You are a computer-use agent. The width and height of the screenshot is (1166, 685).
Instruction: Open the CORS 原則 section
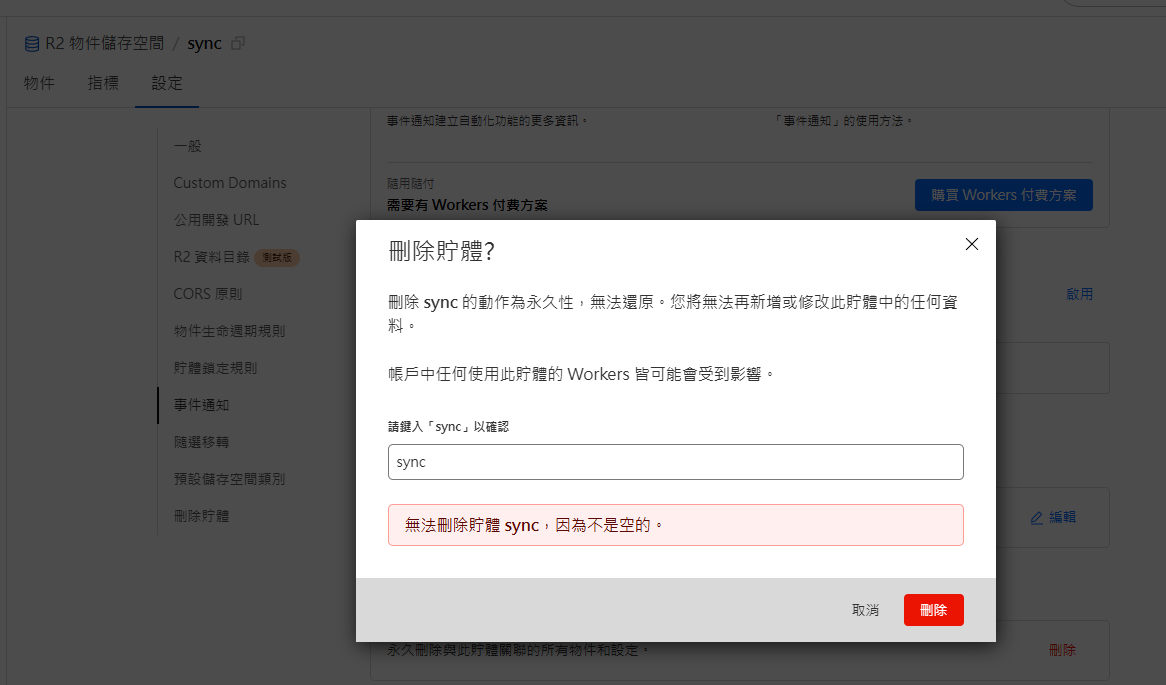[x=208, y=293]
